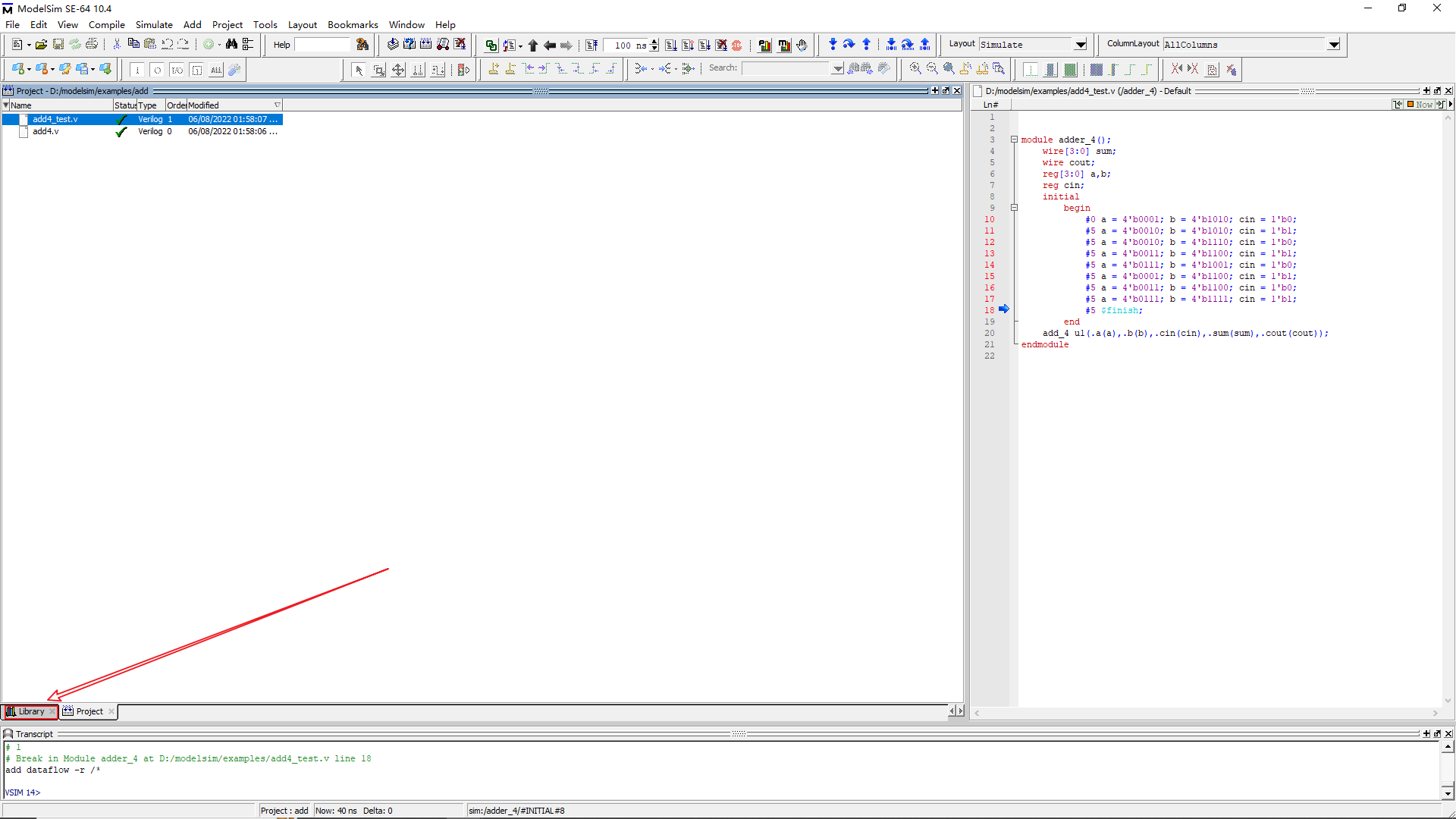Viewport: 1456px width, 819px height.
Task: Open the Compile menu
Action: click(107, 24)
